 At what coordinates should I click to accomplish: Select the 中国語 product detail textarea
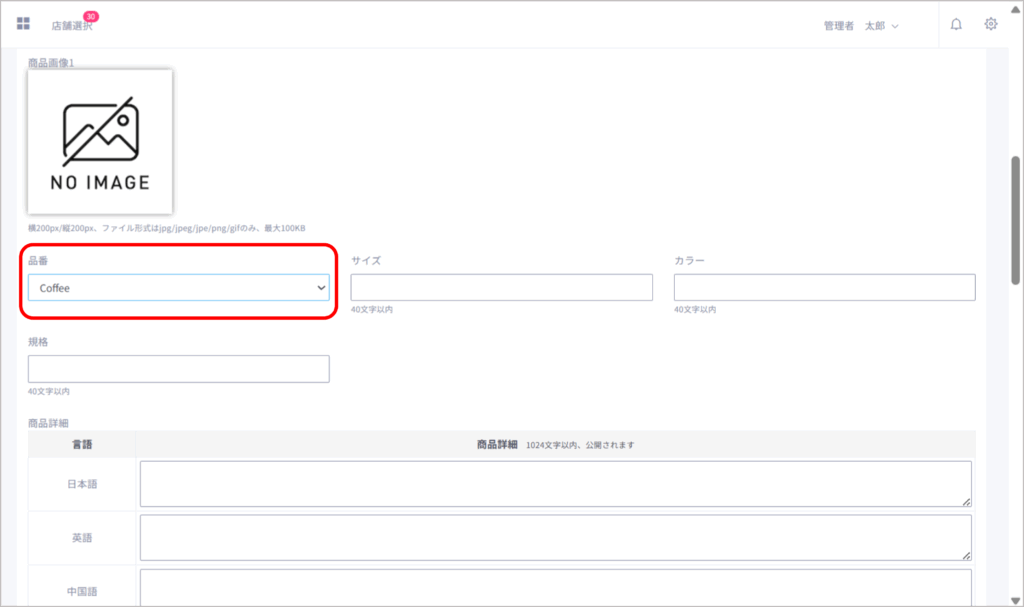555,587
